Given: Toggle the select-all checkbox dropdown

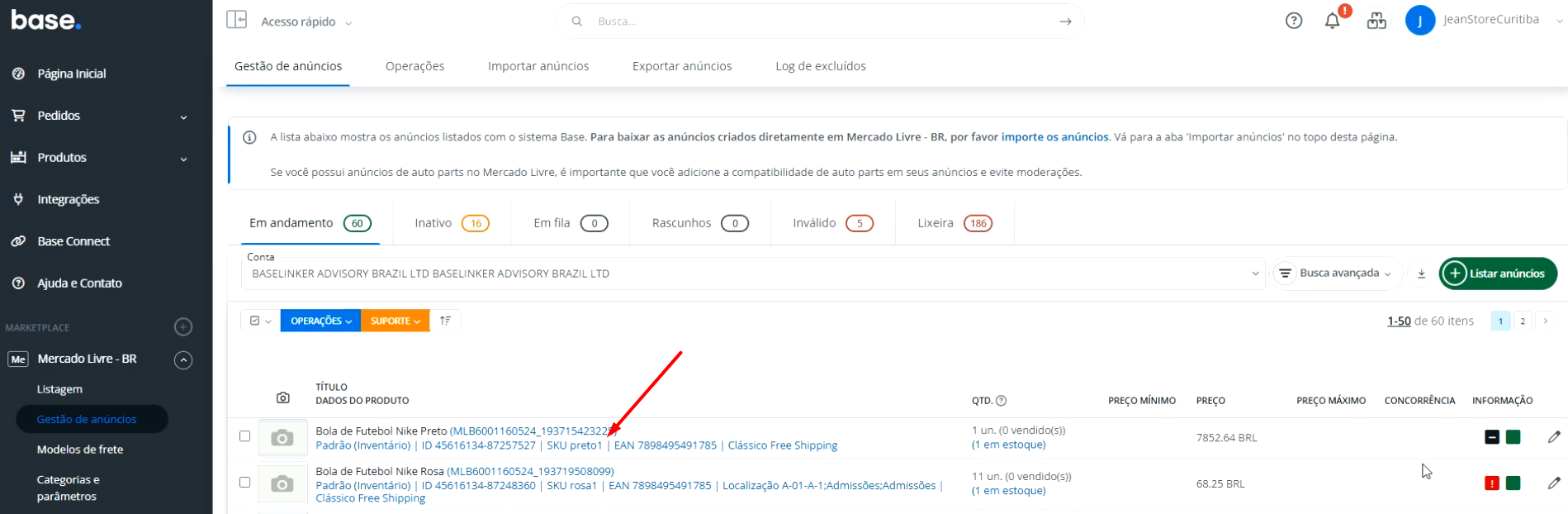Looking at the screenshot, I should [x=260, y=321].
